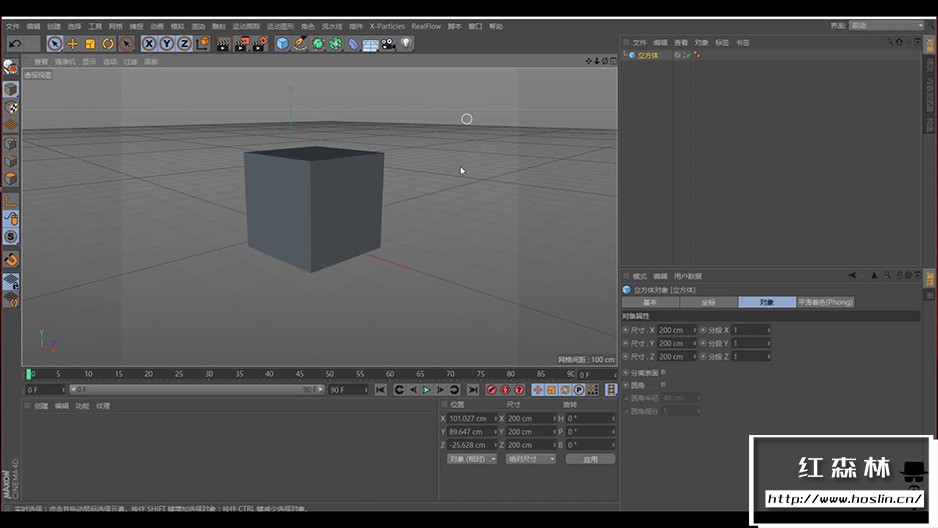Open the 绝对尺寸 dropdown

(x=530, y=459)
